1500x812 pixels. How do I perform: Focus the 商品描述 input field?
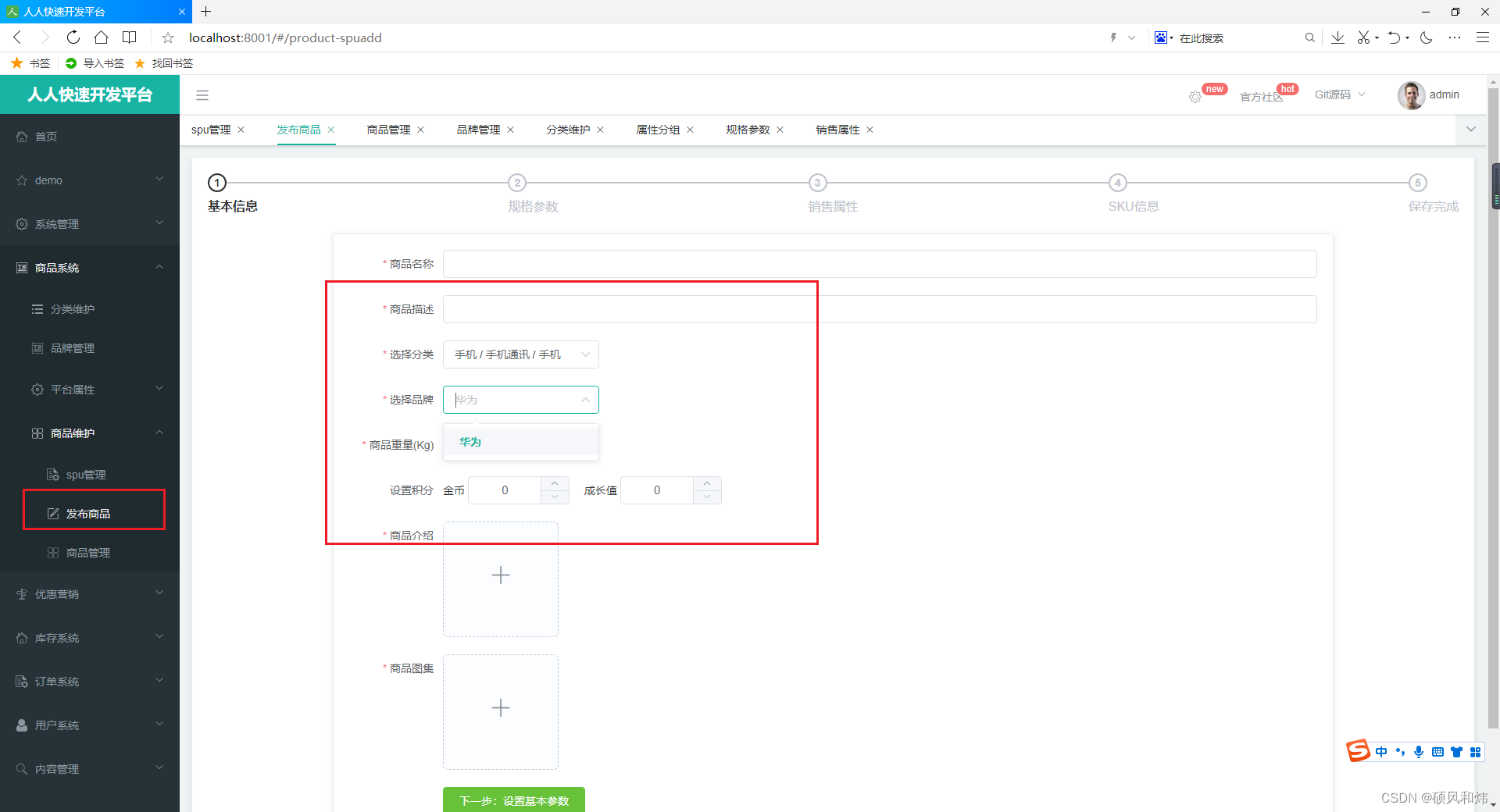pyautogui.click(x=880, y=309)
